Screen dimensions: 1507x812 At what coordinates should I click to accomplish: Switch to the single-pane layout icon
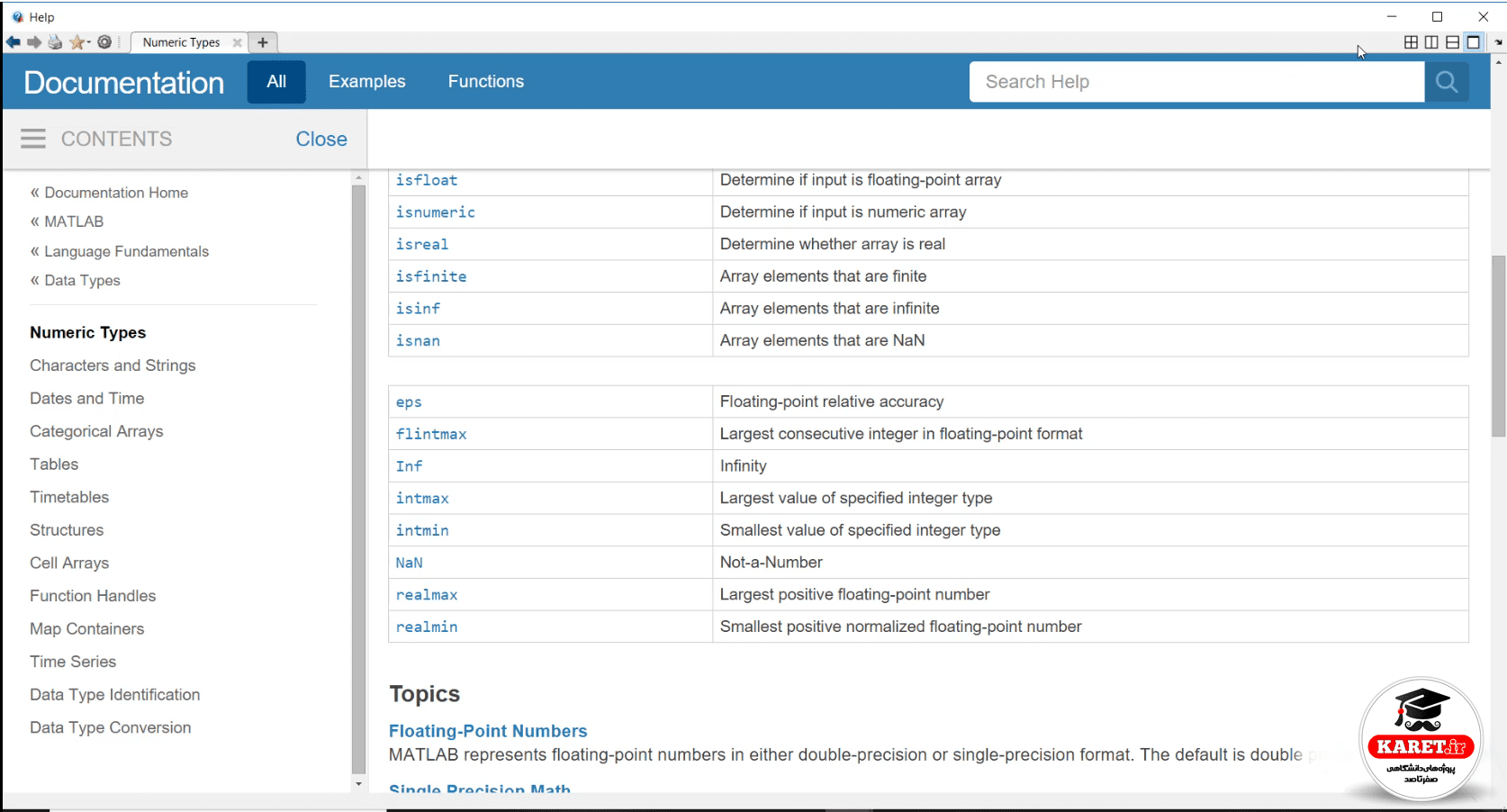(x=1474, y=42)
